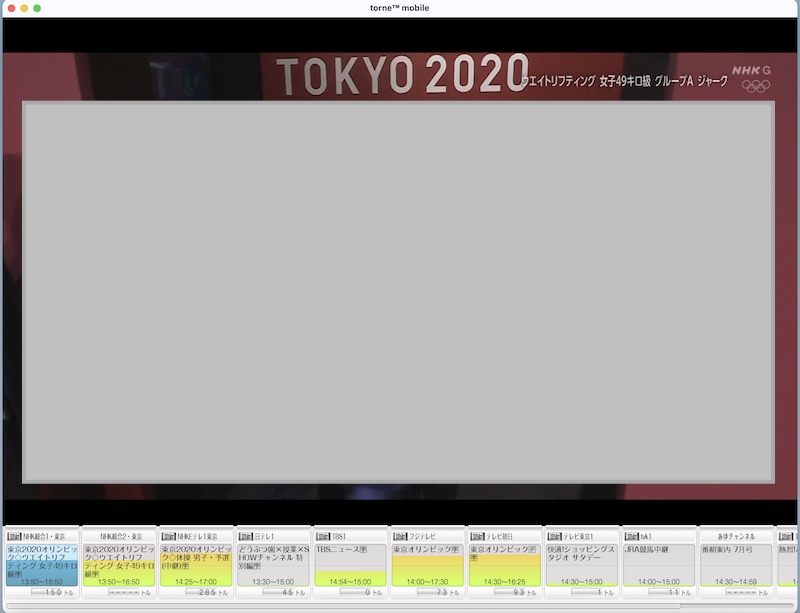Click the 1 トル meter under テレビ東京1
The image size is (800, 613).
[592, 592]
